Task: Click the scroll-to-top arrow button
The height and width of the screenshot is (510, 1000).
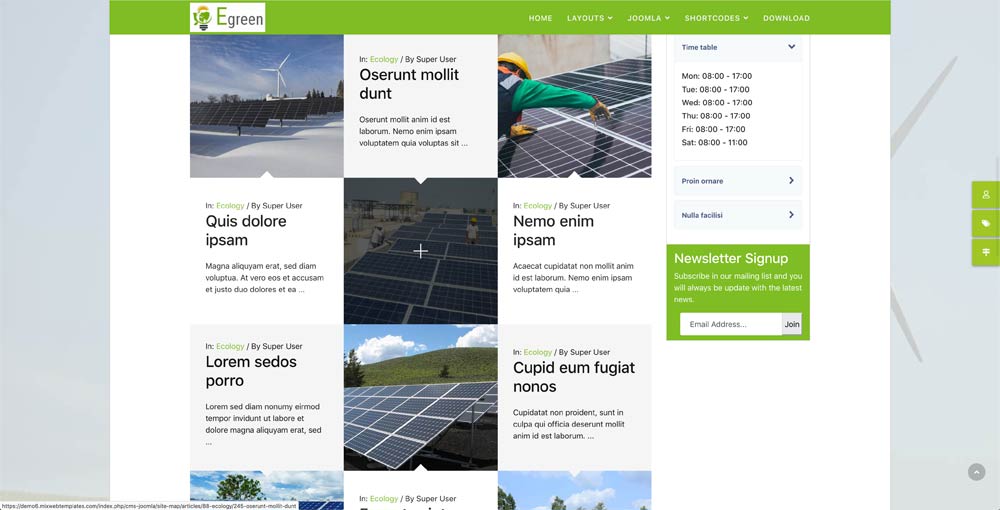Action: [976, 472]
